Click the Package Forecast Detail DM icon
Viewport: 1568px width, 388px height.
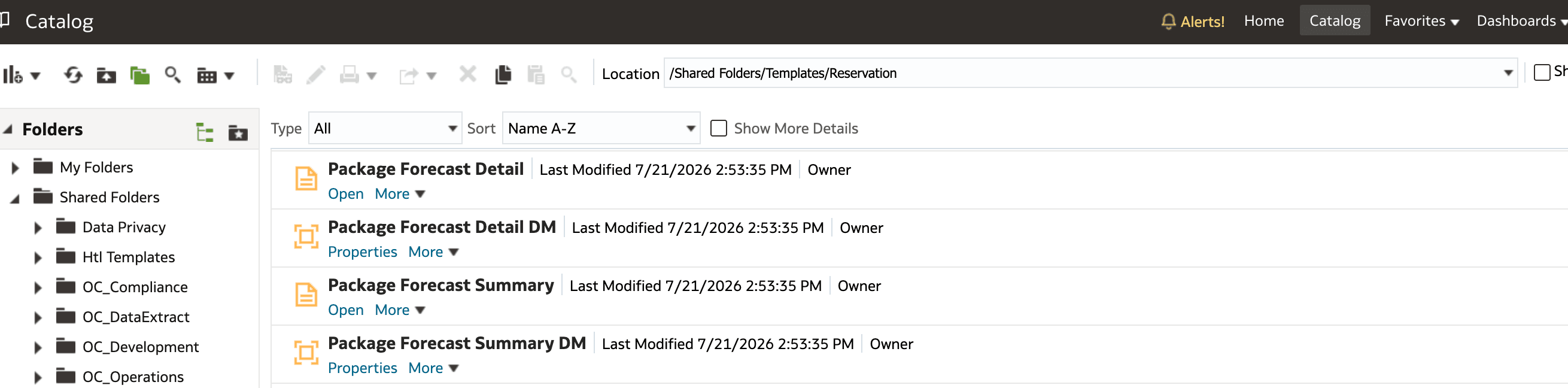pyautogui.click(x=306, y=237)
